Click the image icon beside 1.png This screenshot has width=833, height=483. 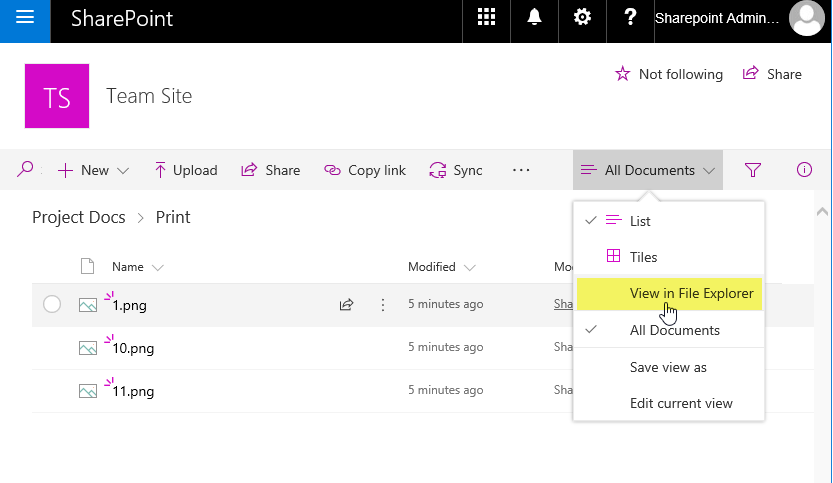88,305
